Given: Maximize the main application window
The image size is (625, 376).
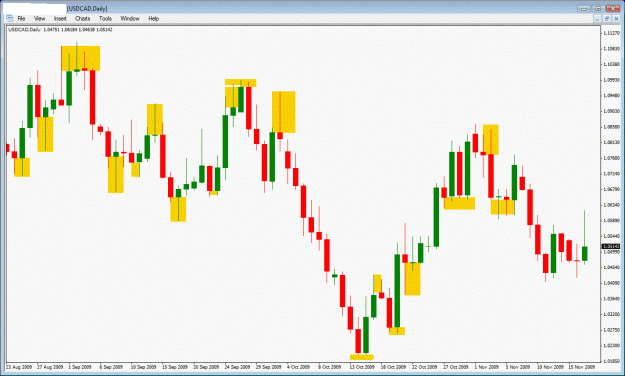Looking at the screenshot, I should click(598, 8).
